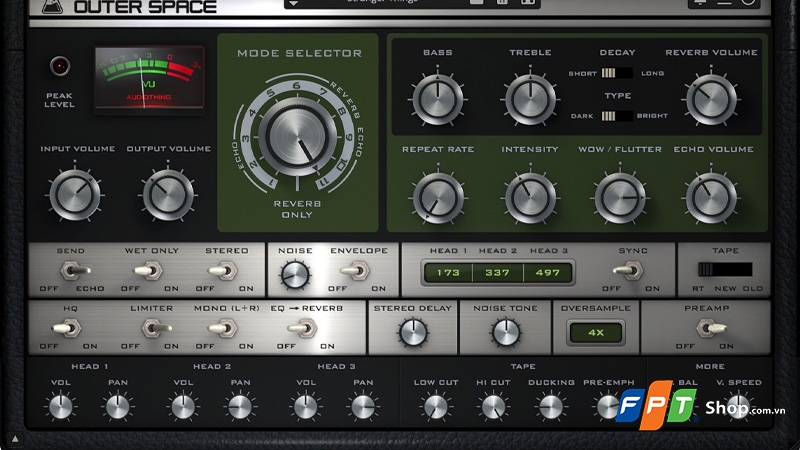Toggle the Sync switch
The height and width of the screenshot is (450, 800).
tap(629, 271)
